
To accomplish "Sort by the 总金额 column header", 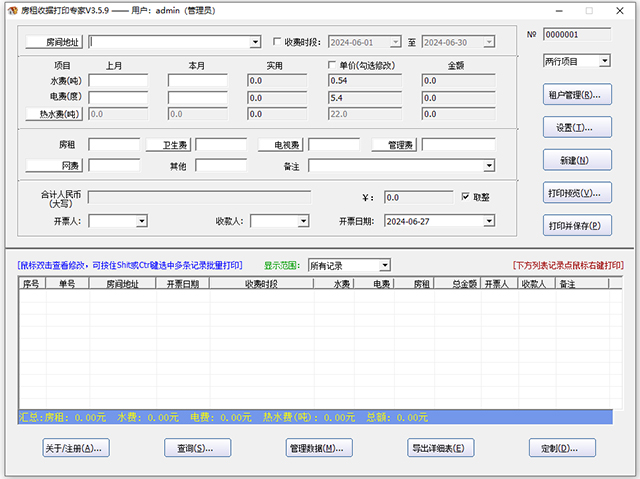I will (458, 284).
